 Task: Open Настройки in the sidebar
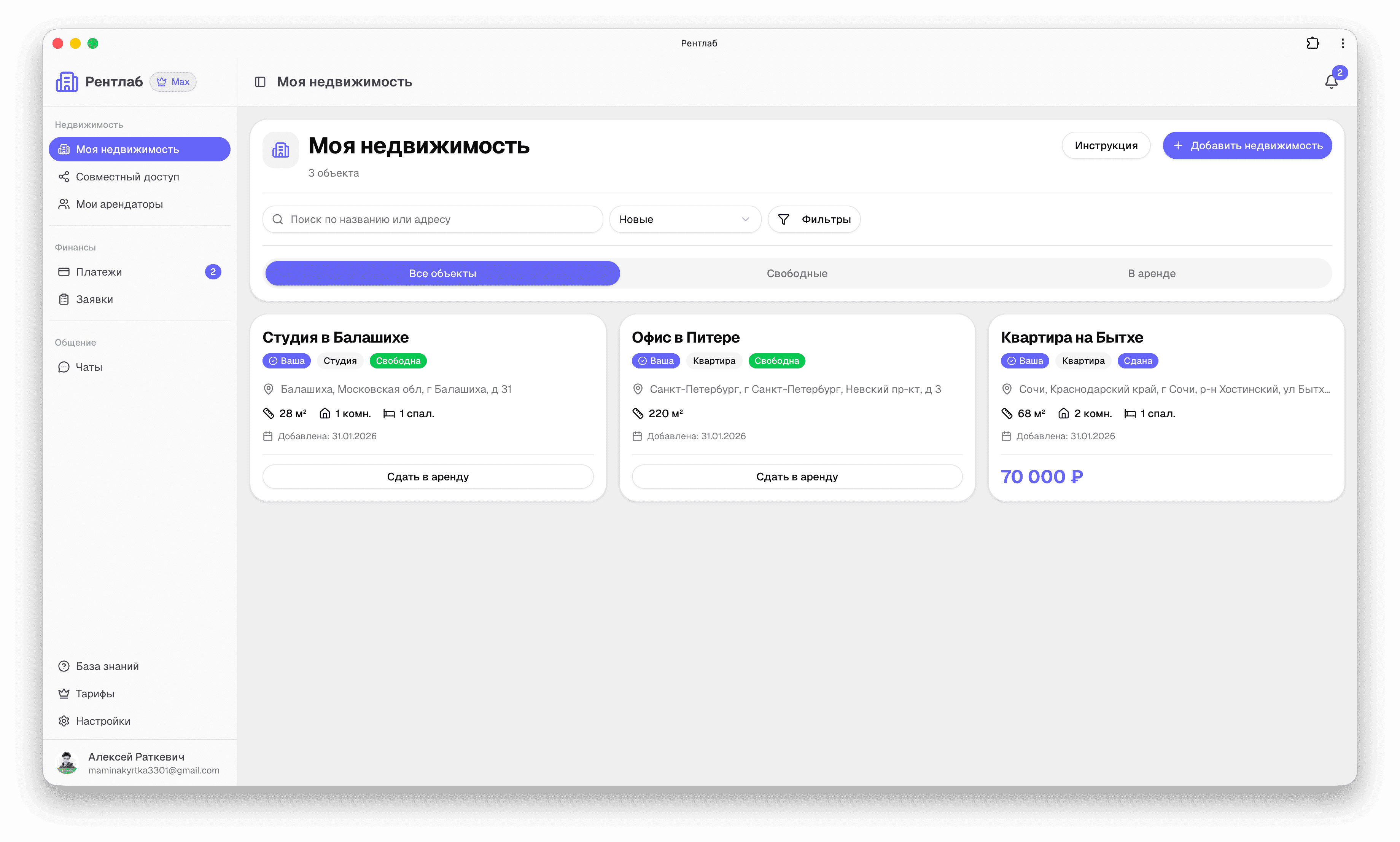click(x=103, y=721)
